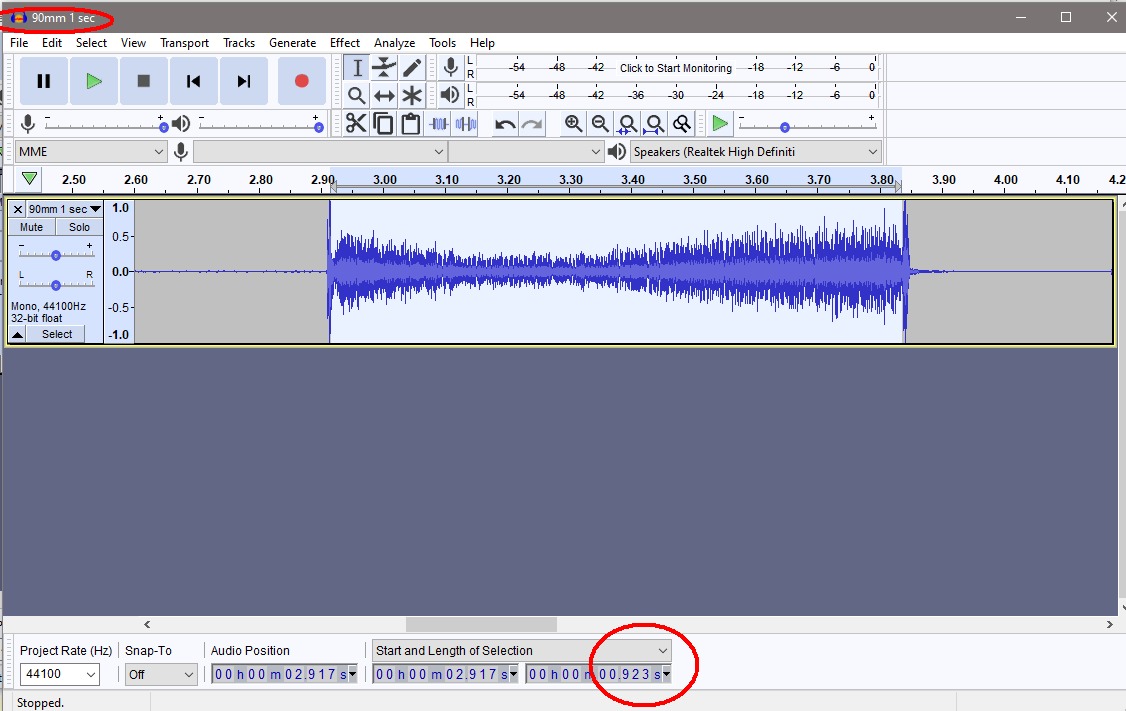Start recording with the red Record button

pyautogui.click(x=302, y=81)
